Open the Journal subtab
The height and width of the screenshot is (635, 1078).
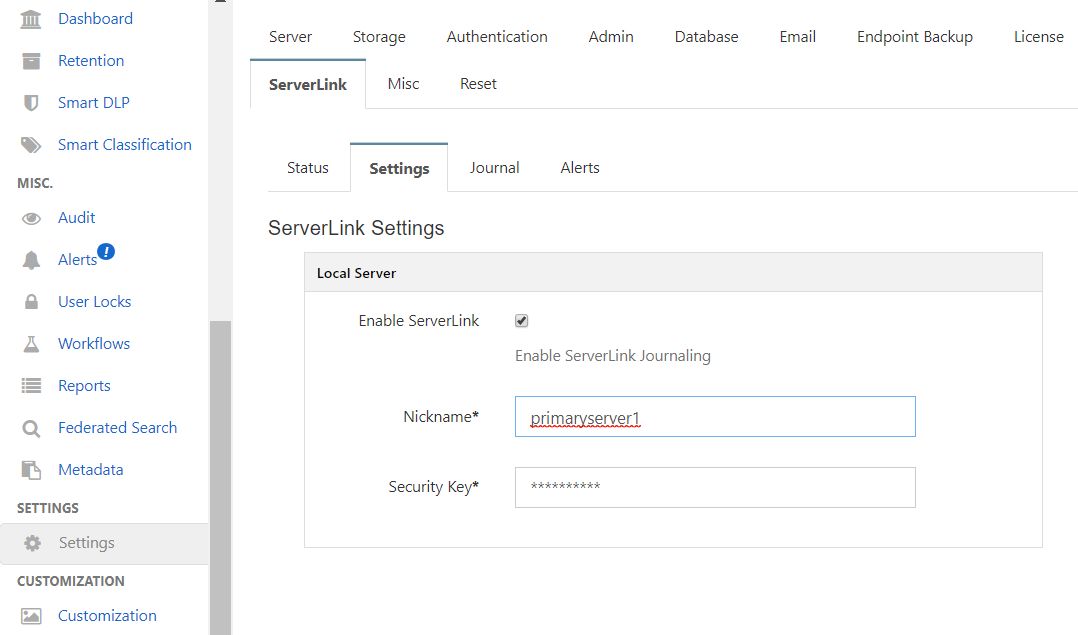pyautogui.click(x=494, y=168)
